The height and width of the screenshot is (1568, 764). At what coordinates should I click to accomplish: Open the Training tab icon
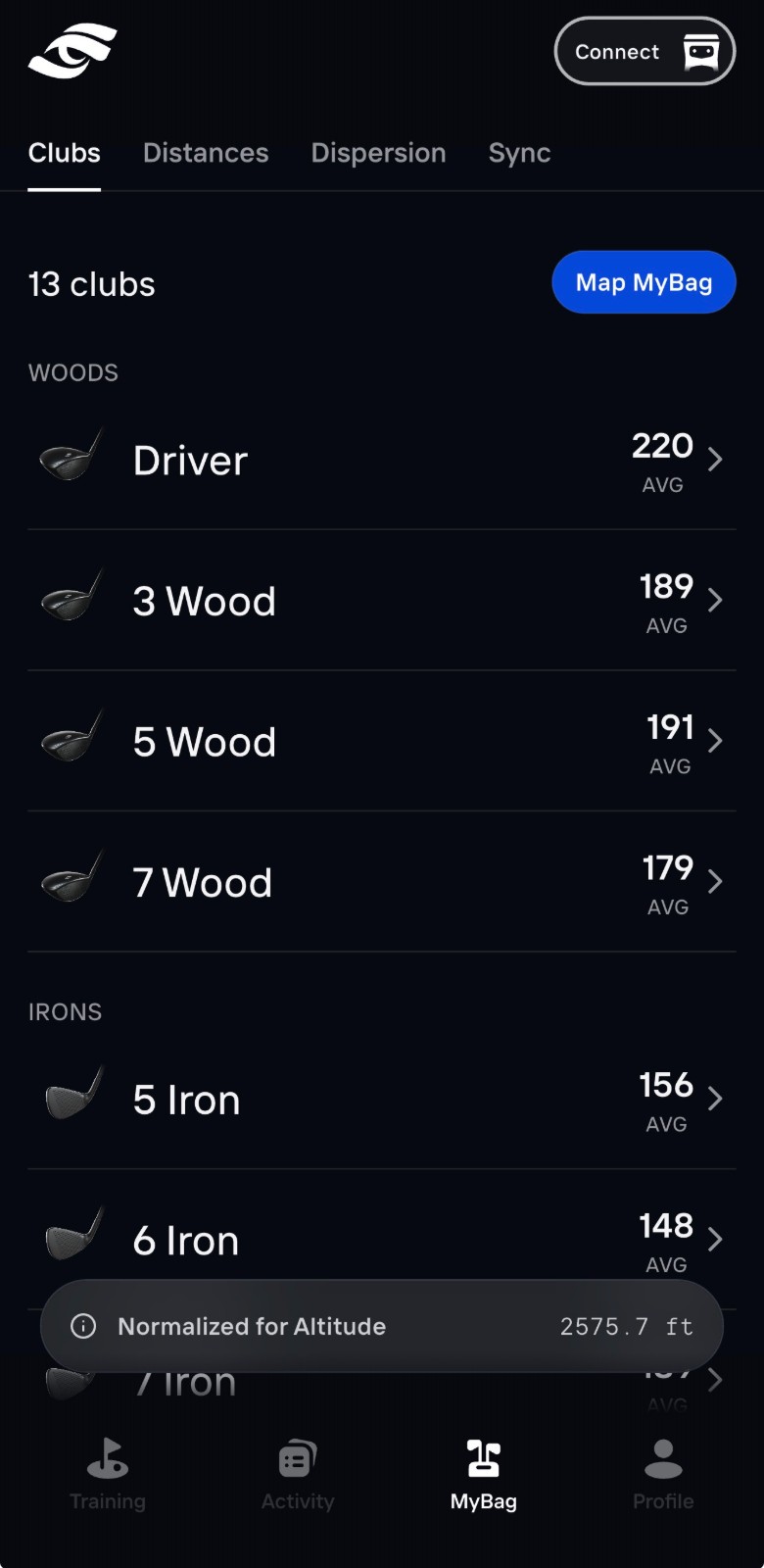[x=108, y=1458]
